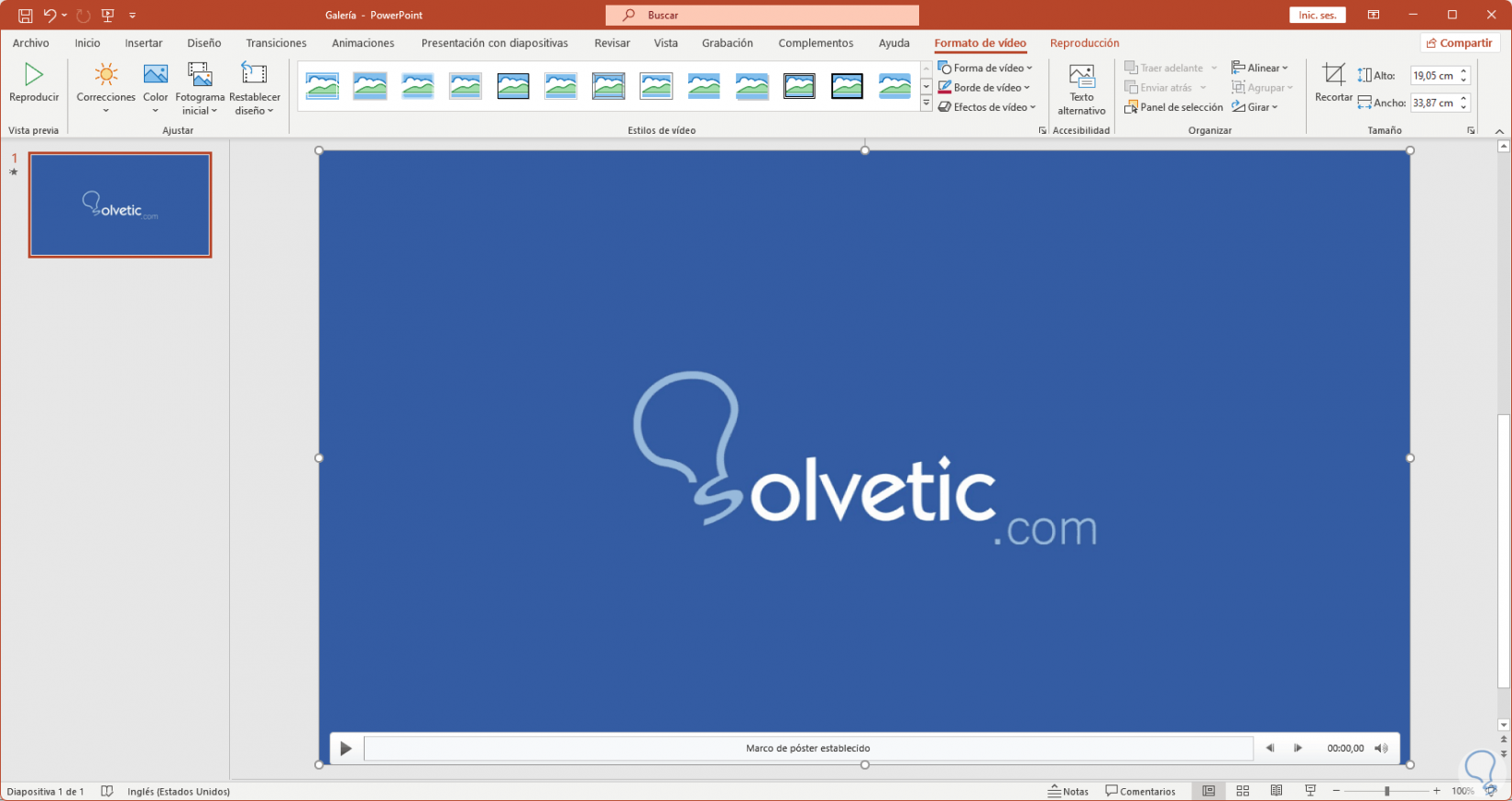The height and width of the screenshot is (801, 1512).
Task: Click the Alto height input field
Action: [x=1434, y=76]
